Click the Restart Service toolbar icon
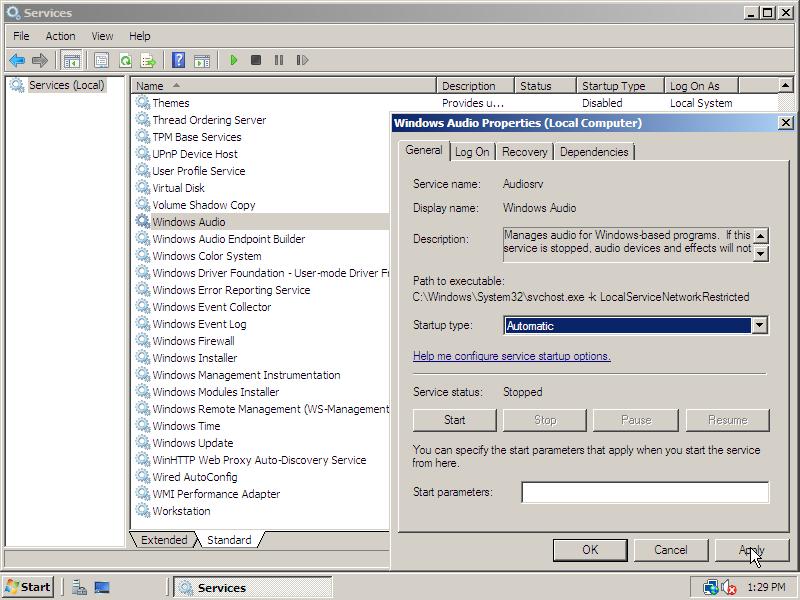 pos(302,60)
